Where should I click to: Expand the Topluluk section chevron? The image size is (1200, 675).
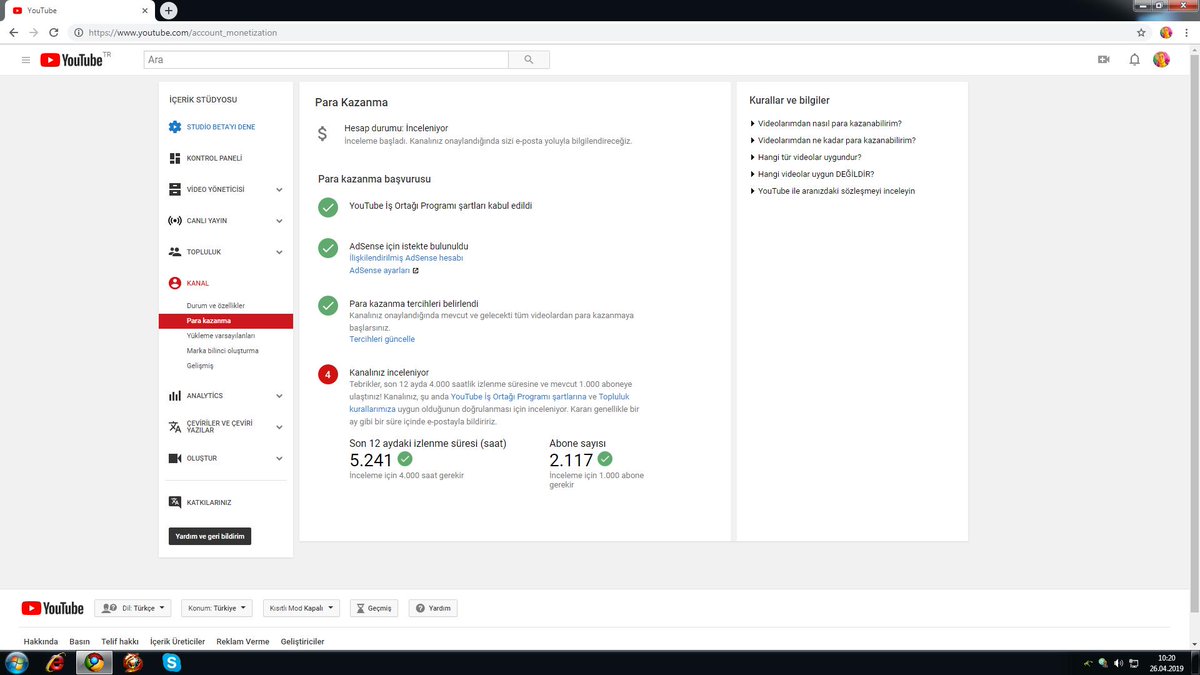click(x=279, y=252)
